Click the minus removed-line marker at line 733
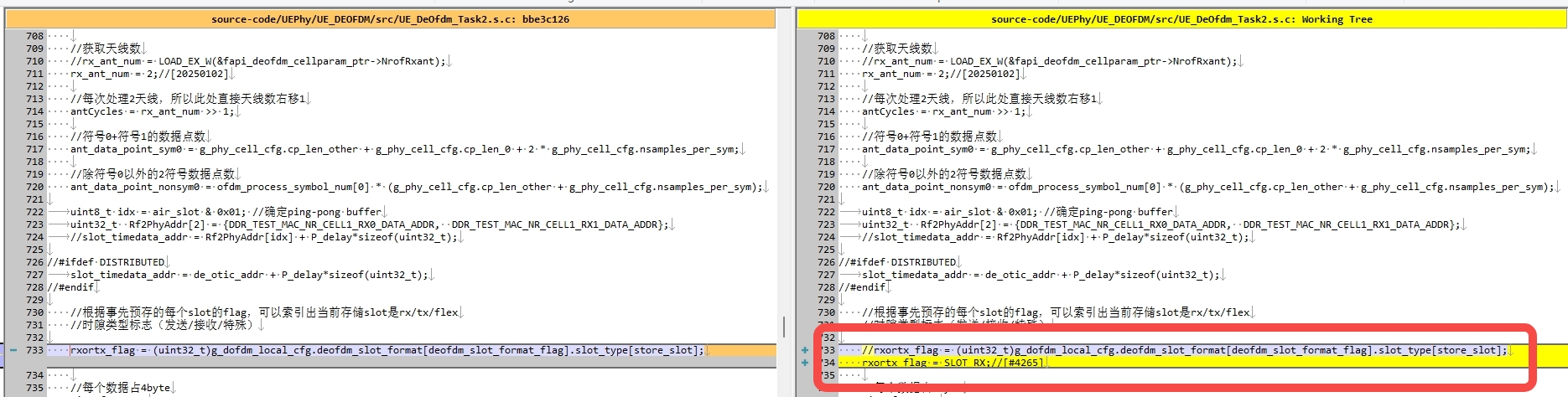The width and height of the screenshot is (1568, 397). [x=13, y=350]
